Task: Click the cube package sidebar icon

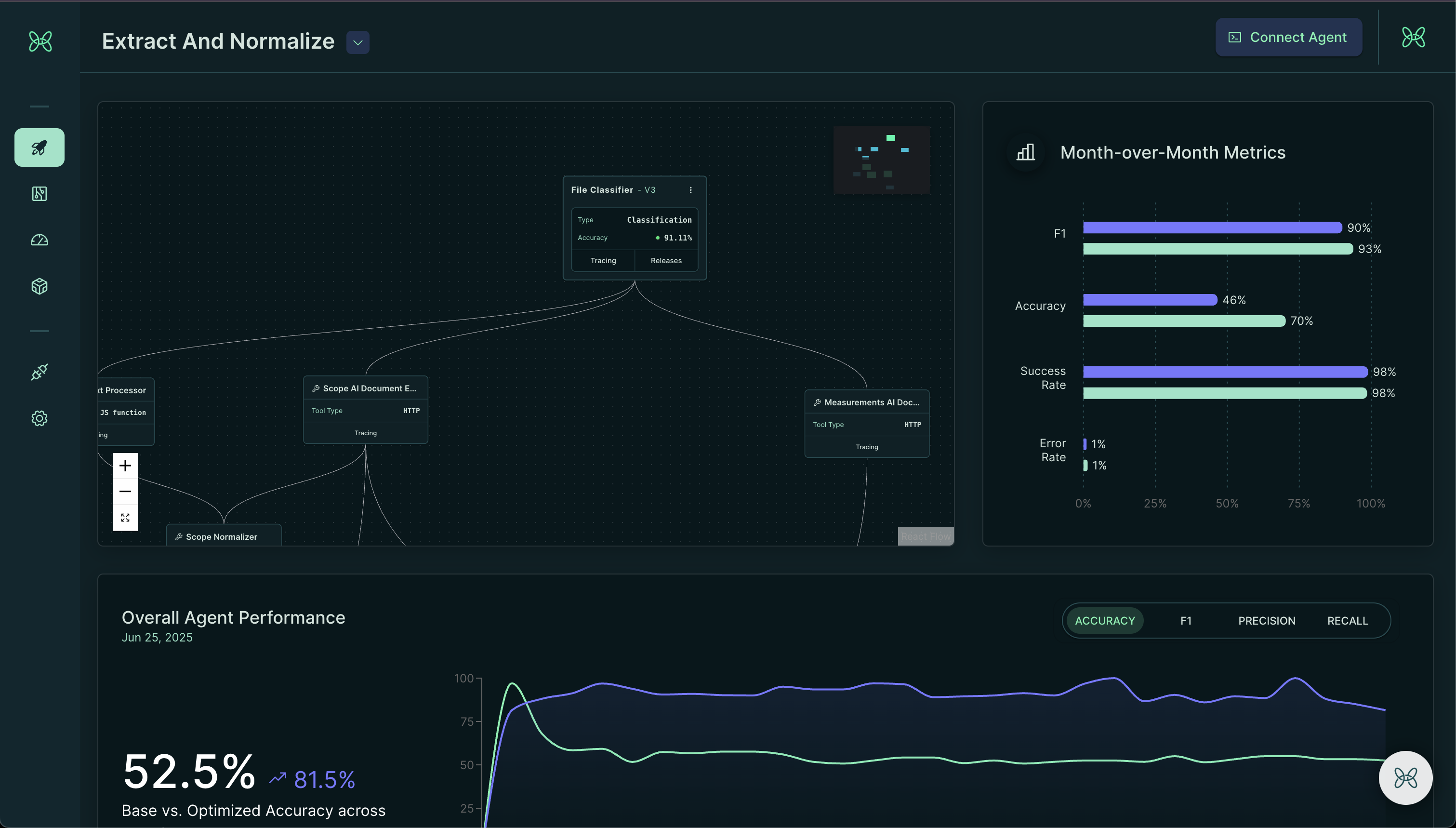Action: pyautogui.click(x=39, y=286)
